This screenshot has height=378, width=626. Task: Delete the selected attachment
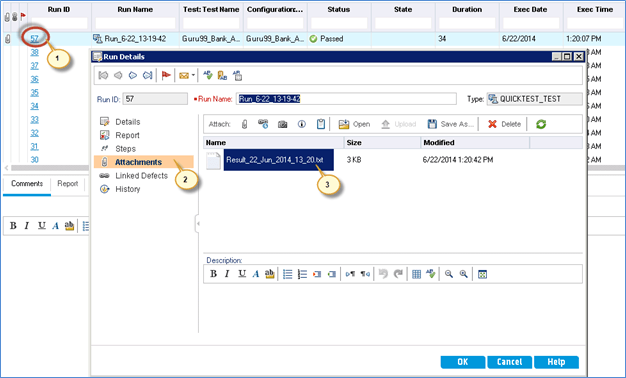pyautogui.click(x=505, y=124)
